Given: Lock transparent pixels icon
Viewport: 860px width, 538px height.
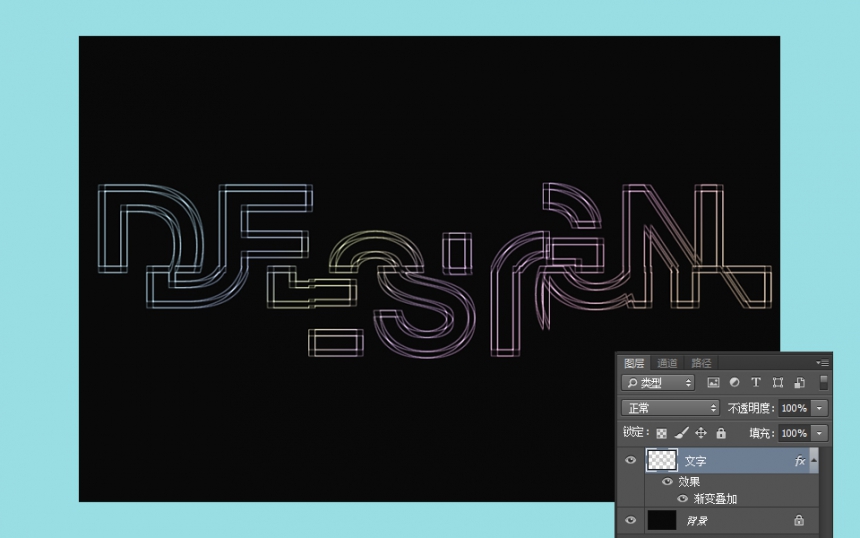Looking at the screenshot, I should pos(661,433).
